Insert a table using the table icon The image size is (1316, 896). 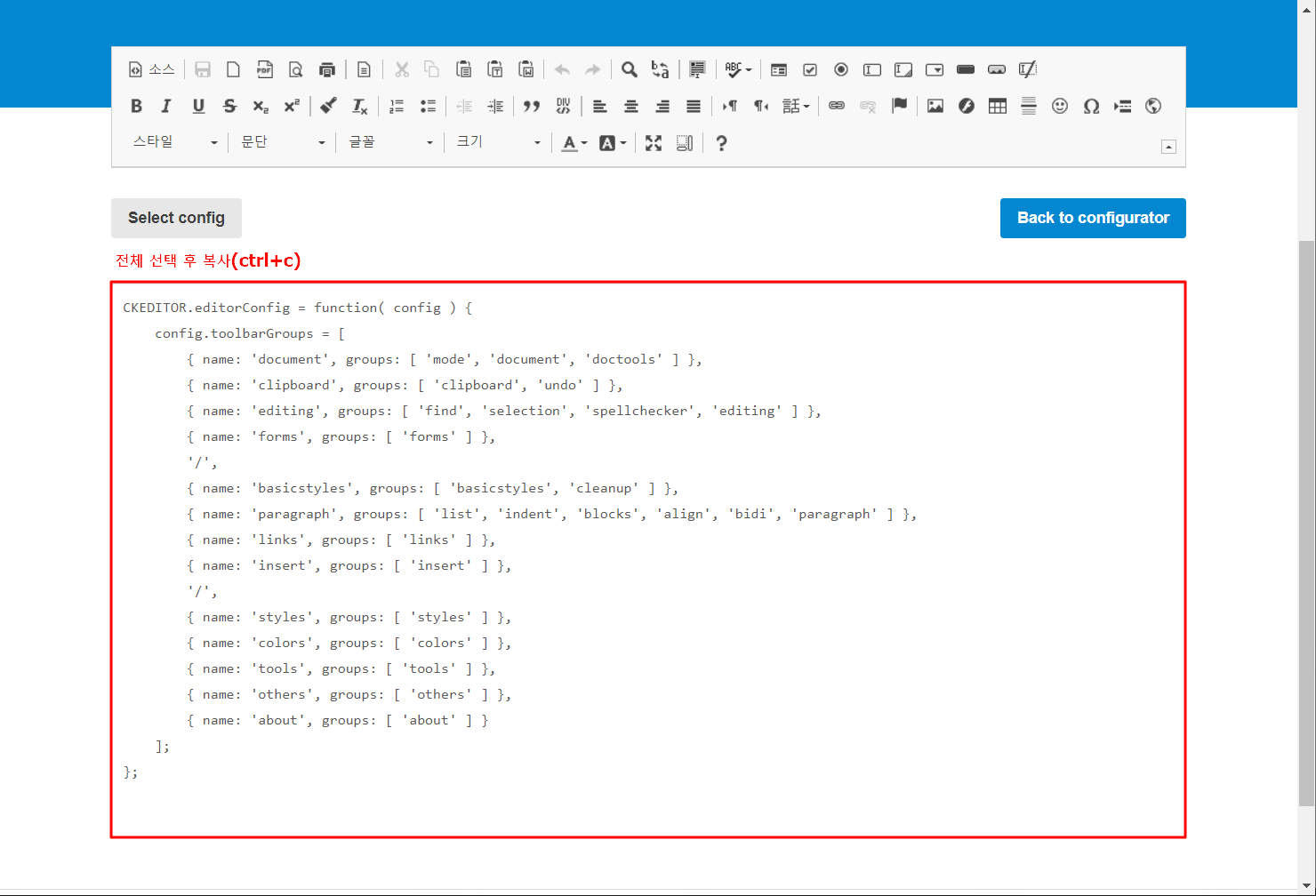[998, 106]
